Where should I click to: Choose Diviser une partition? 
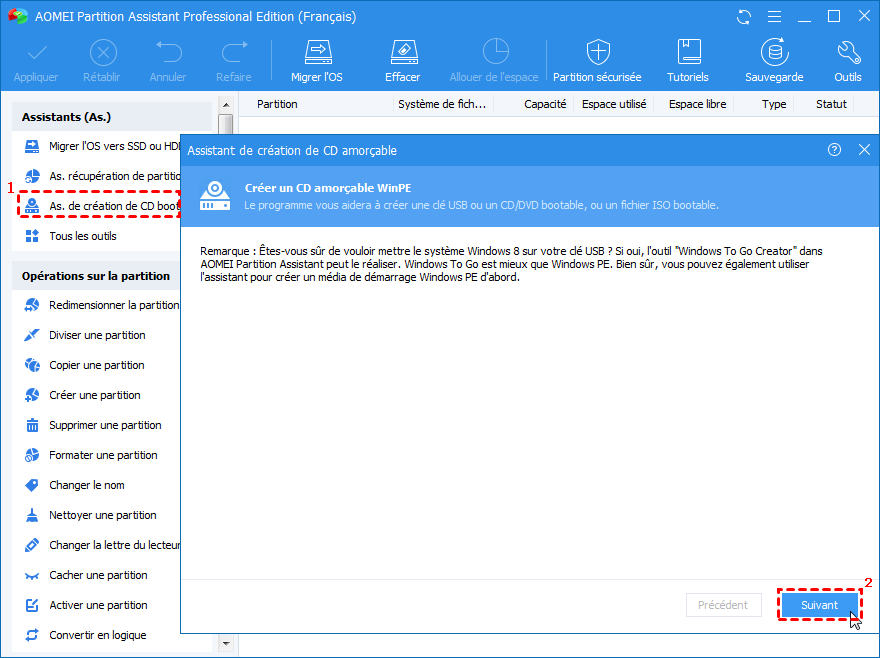[x=84, y=335]
